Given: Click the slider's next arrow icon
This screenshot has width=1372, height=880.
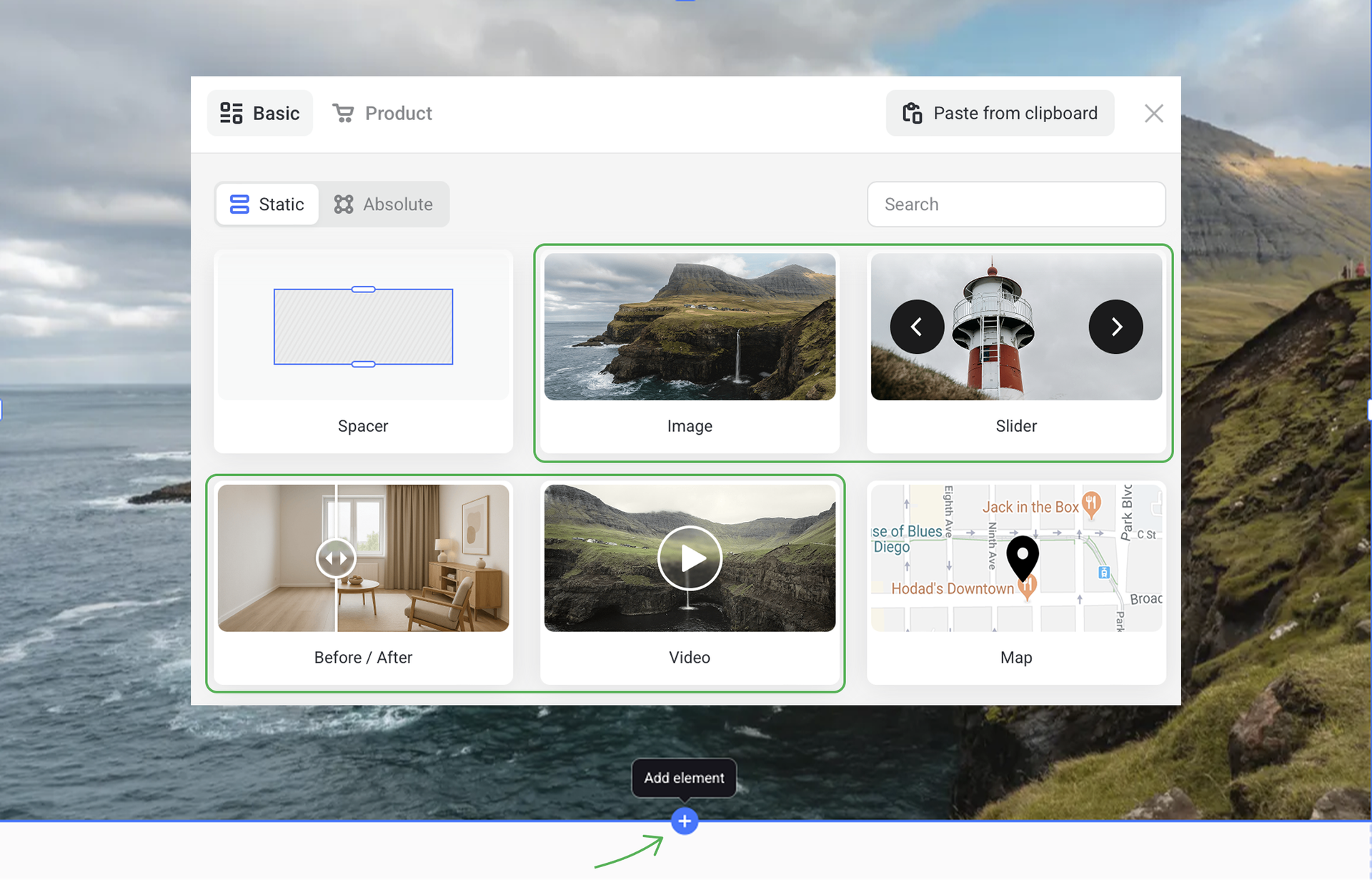Looking at the screenshot, I should [1115, 327].
